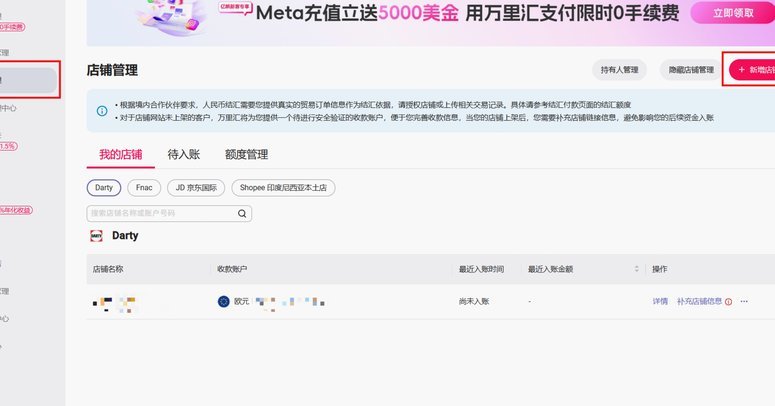
Task: Switch to 我的店铺 tab
Action: (x=121, y=154)
